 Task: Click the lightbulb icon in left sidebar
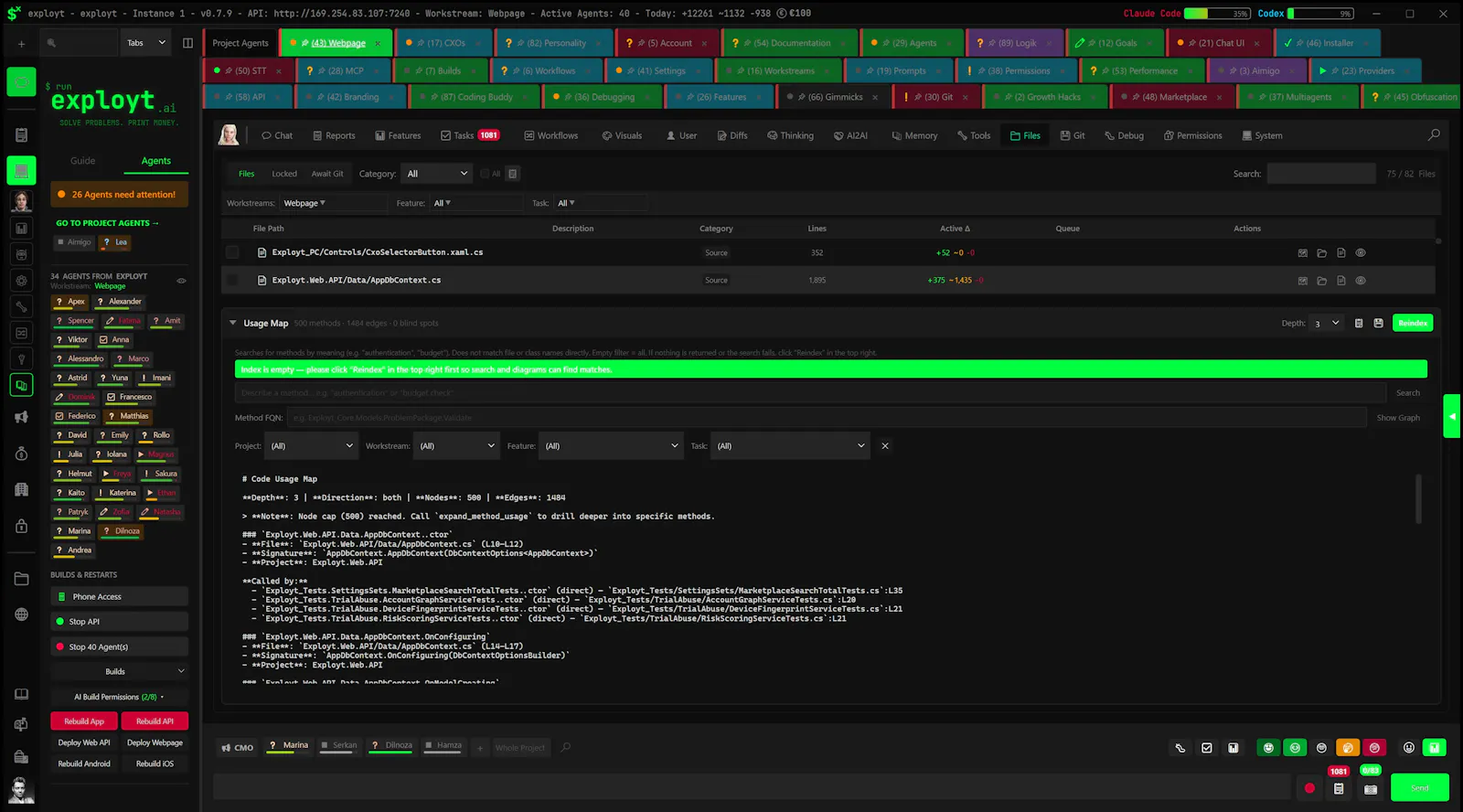[21, 359]
